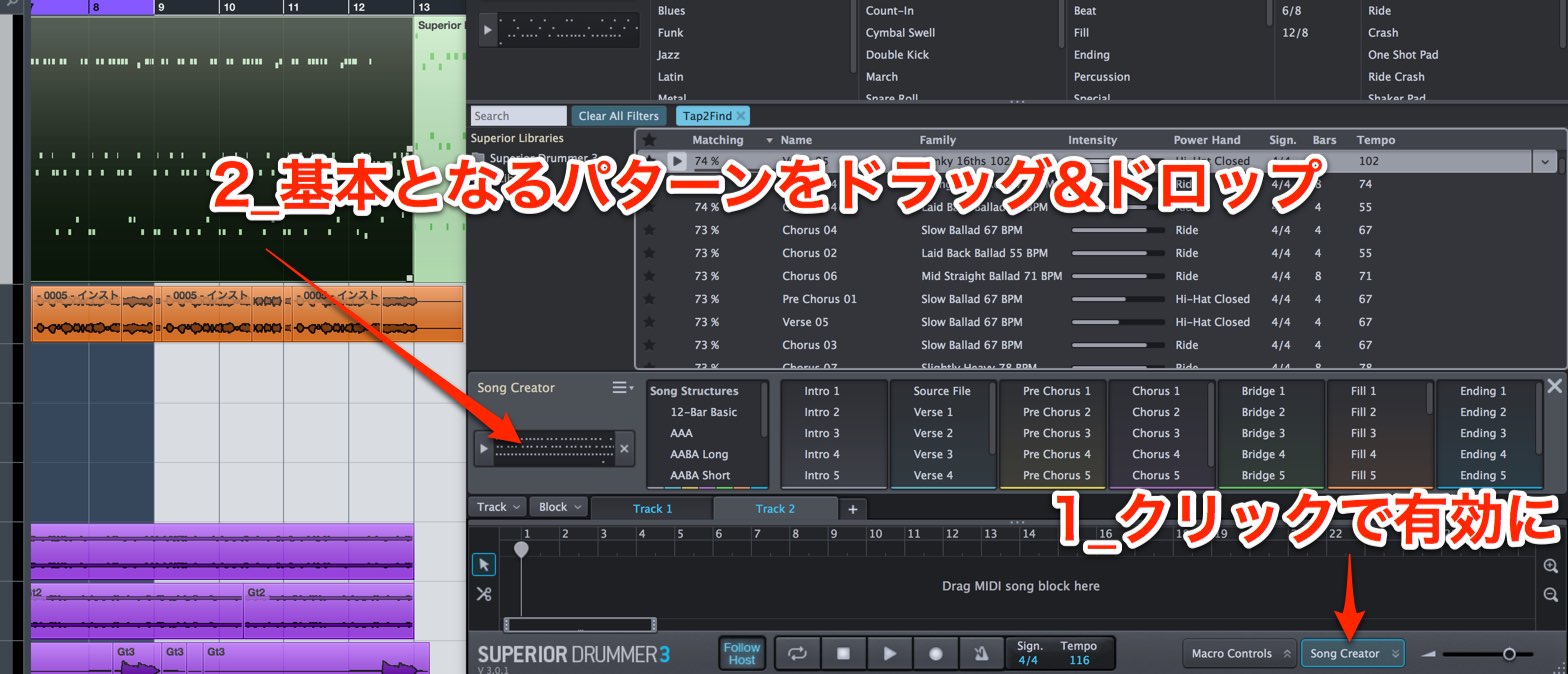Click the Clear All Filters button
Image resolution: width=1568 pixels, height=674 pixels.
619,116
